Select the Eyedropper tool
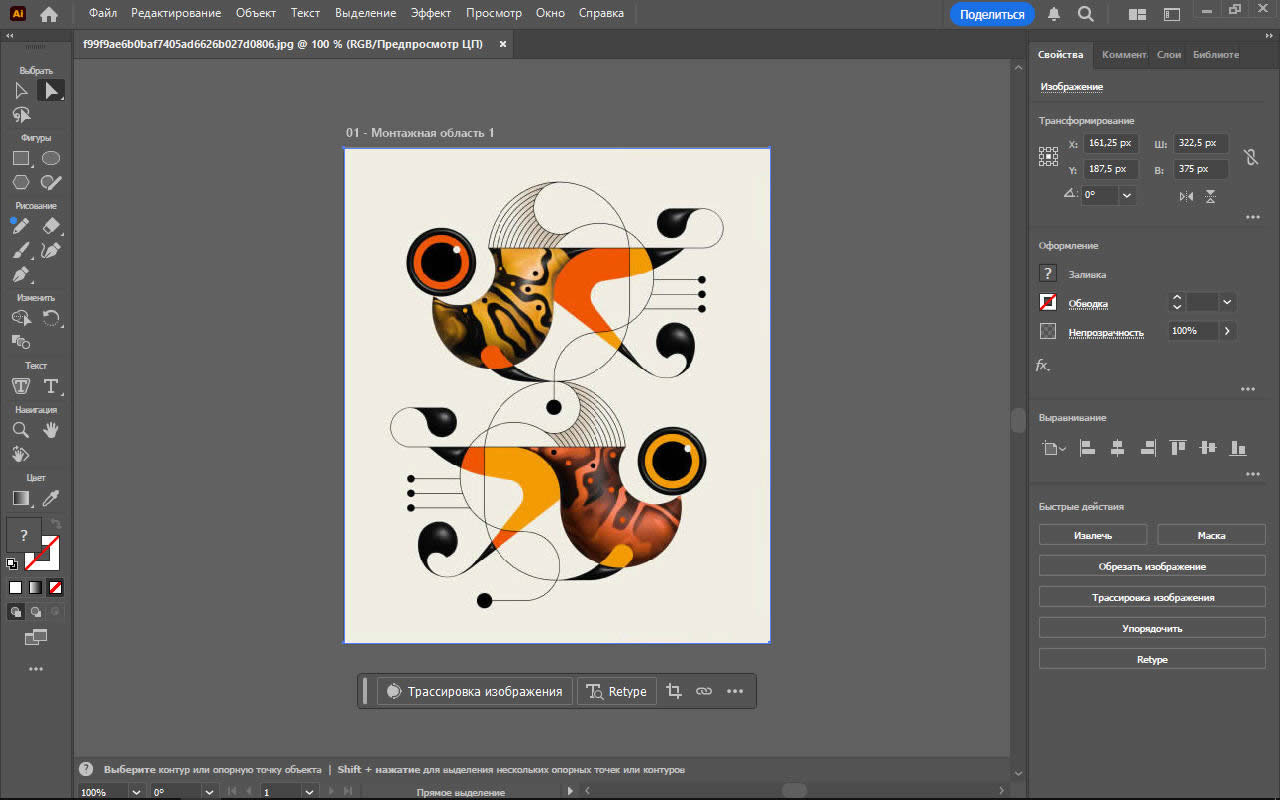Screen dimensions: 1280x800 [x=51, y=497]
